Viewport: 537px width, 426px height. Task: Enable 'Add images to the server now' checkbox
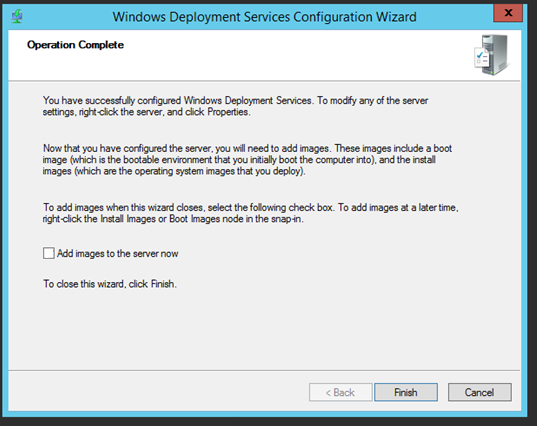coord(49,253)
